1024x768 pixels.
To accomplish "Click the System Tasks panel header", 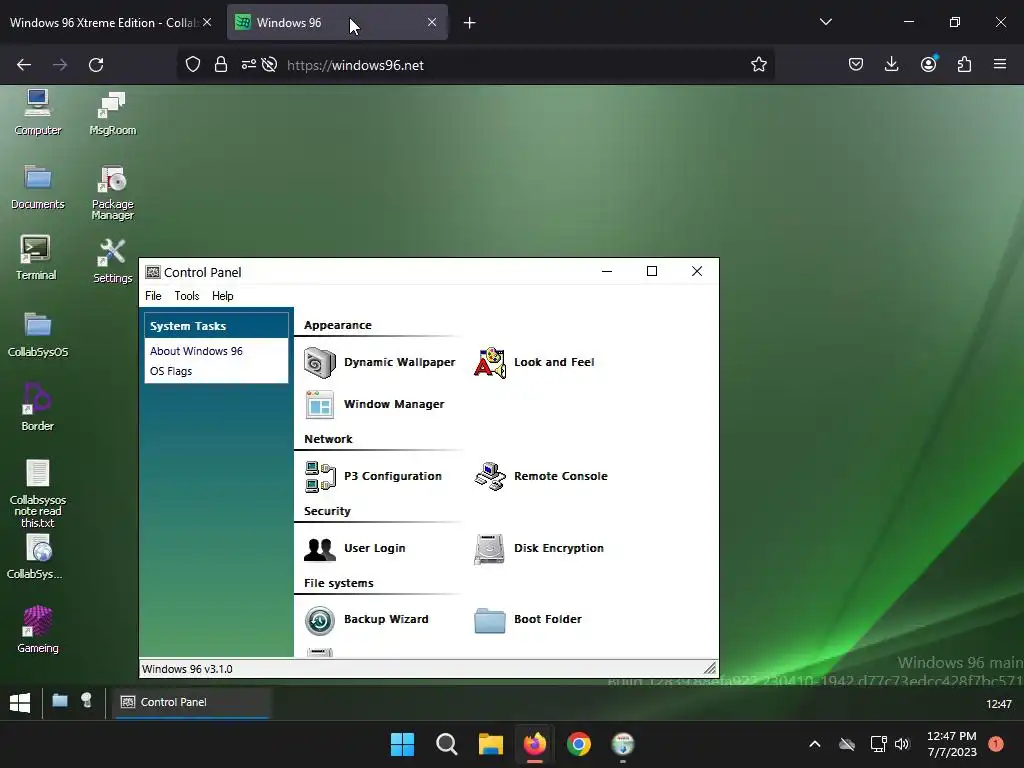I will tap(216, 326).
